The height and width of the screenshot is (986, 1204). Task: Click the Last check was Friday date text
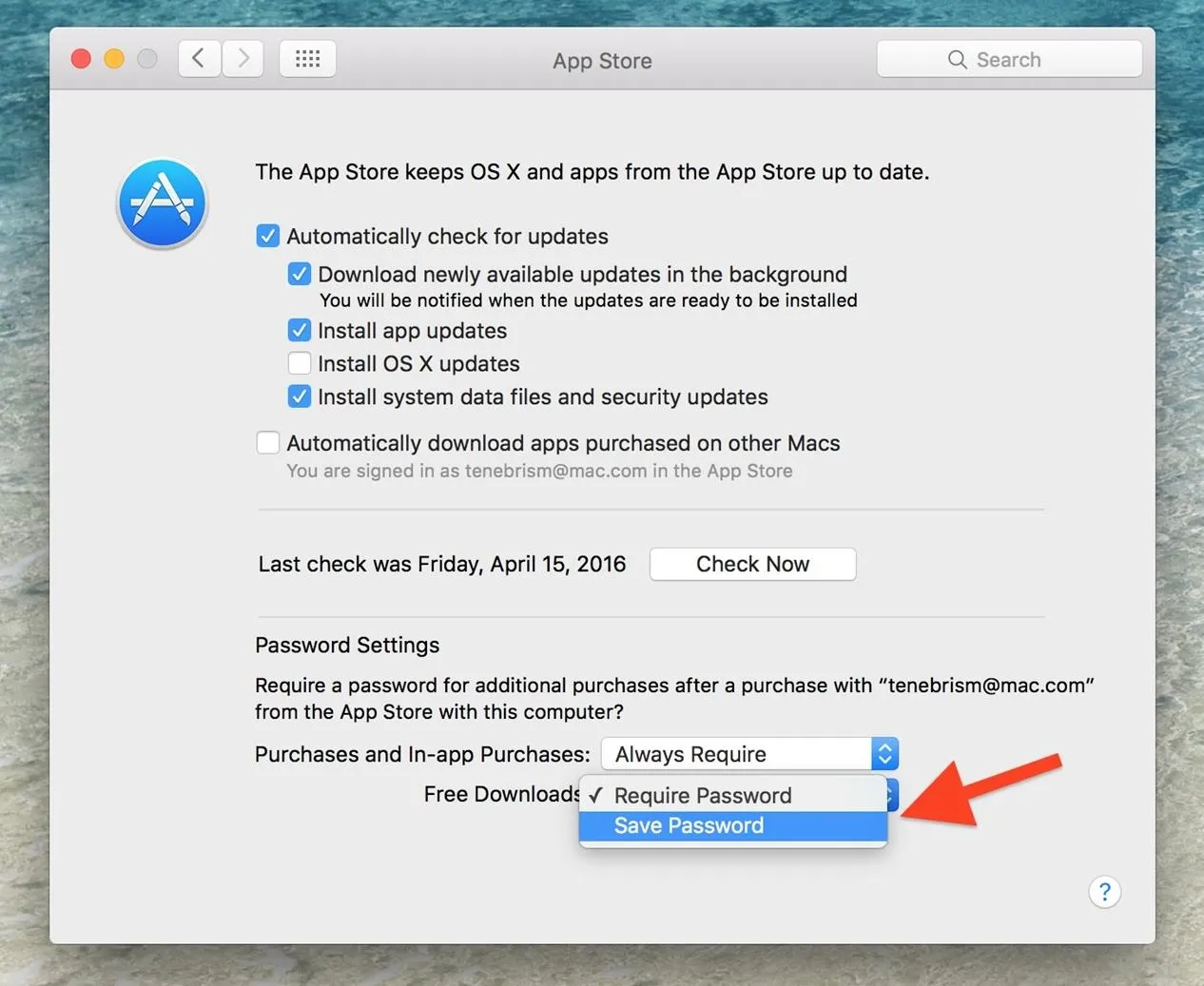click(x=442, y=564)
